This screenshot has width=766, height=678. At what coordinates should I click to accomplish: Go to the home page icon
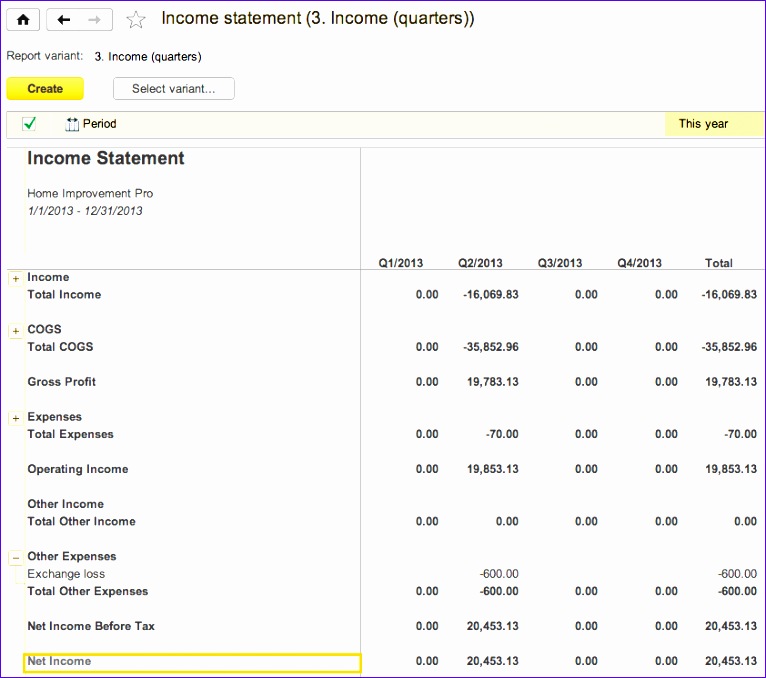pos(23,20)
